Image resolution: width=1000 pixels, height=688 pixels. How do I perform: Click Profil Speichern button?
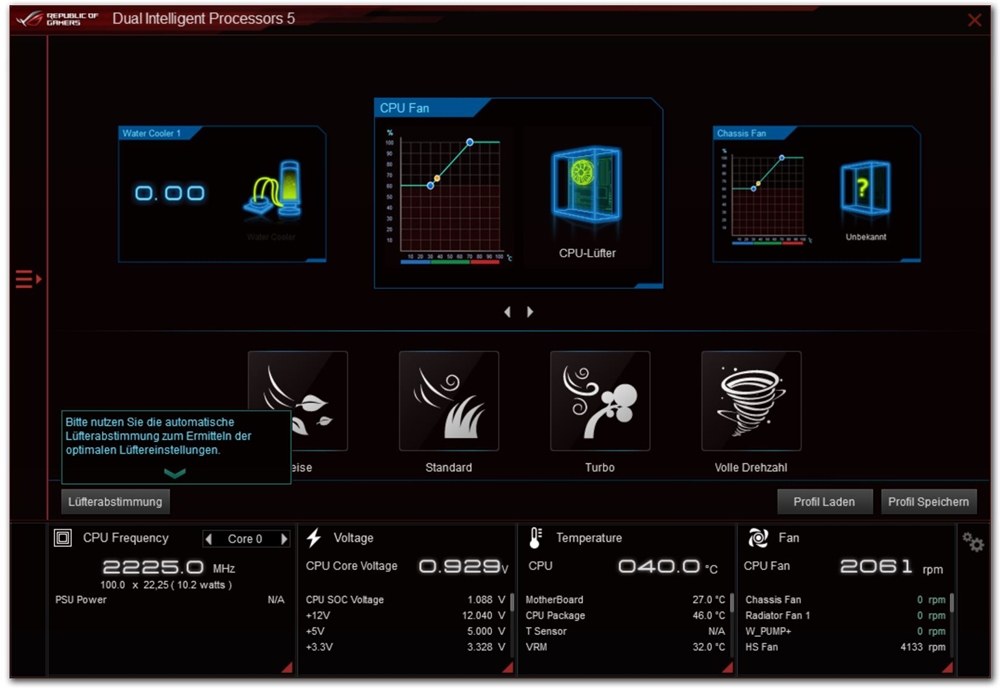[x=929, y=502]
